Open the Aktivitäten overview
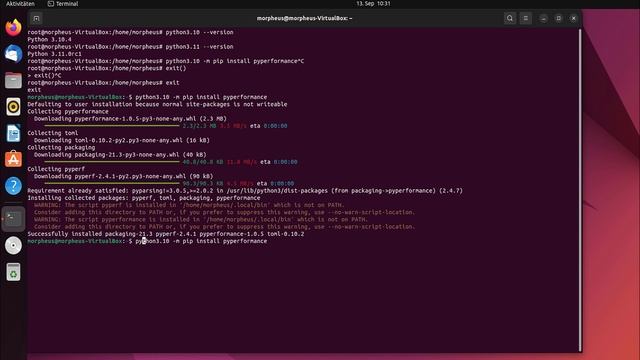This screenshot has width=640, height=360. 20,4
